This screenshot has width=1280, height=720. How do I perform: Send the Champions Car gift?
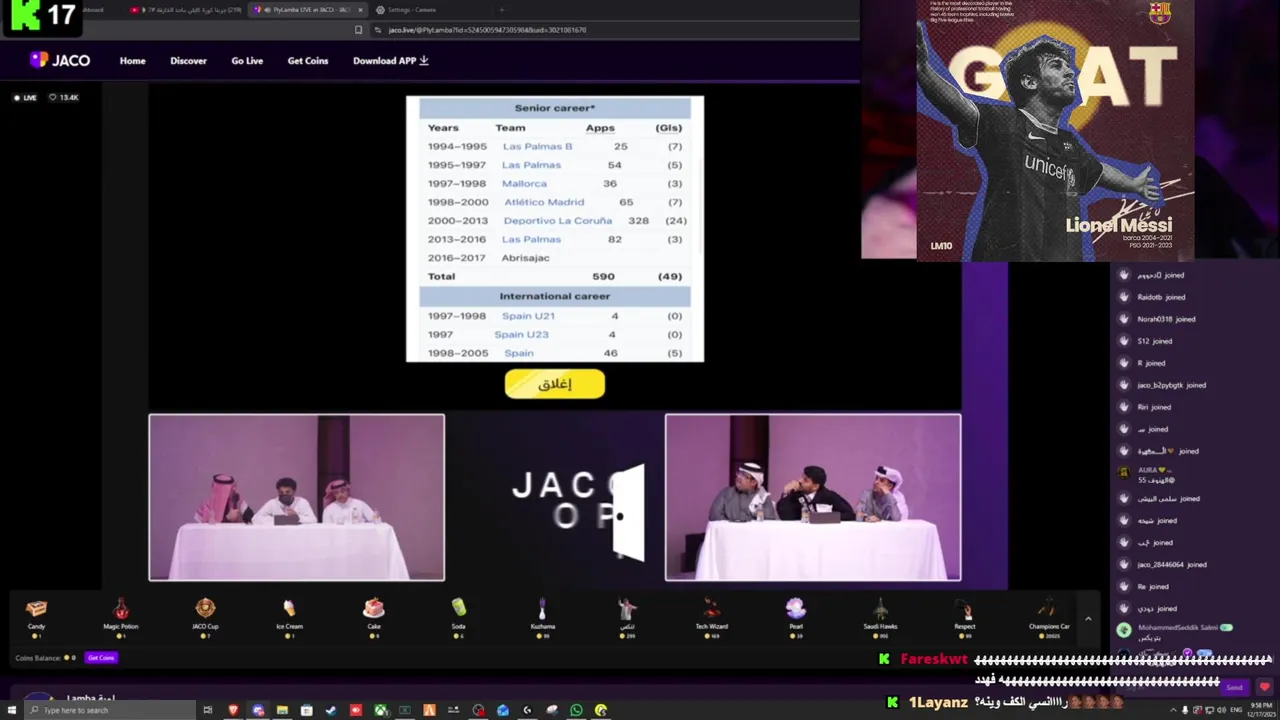click(x=1049, y=614)
